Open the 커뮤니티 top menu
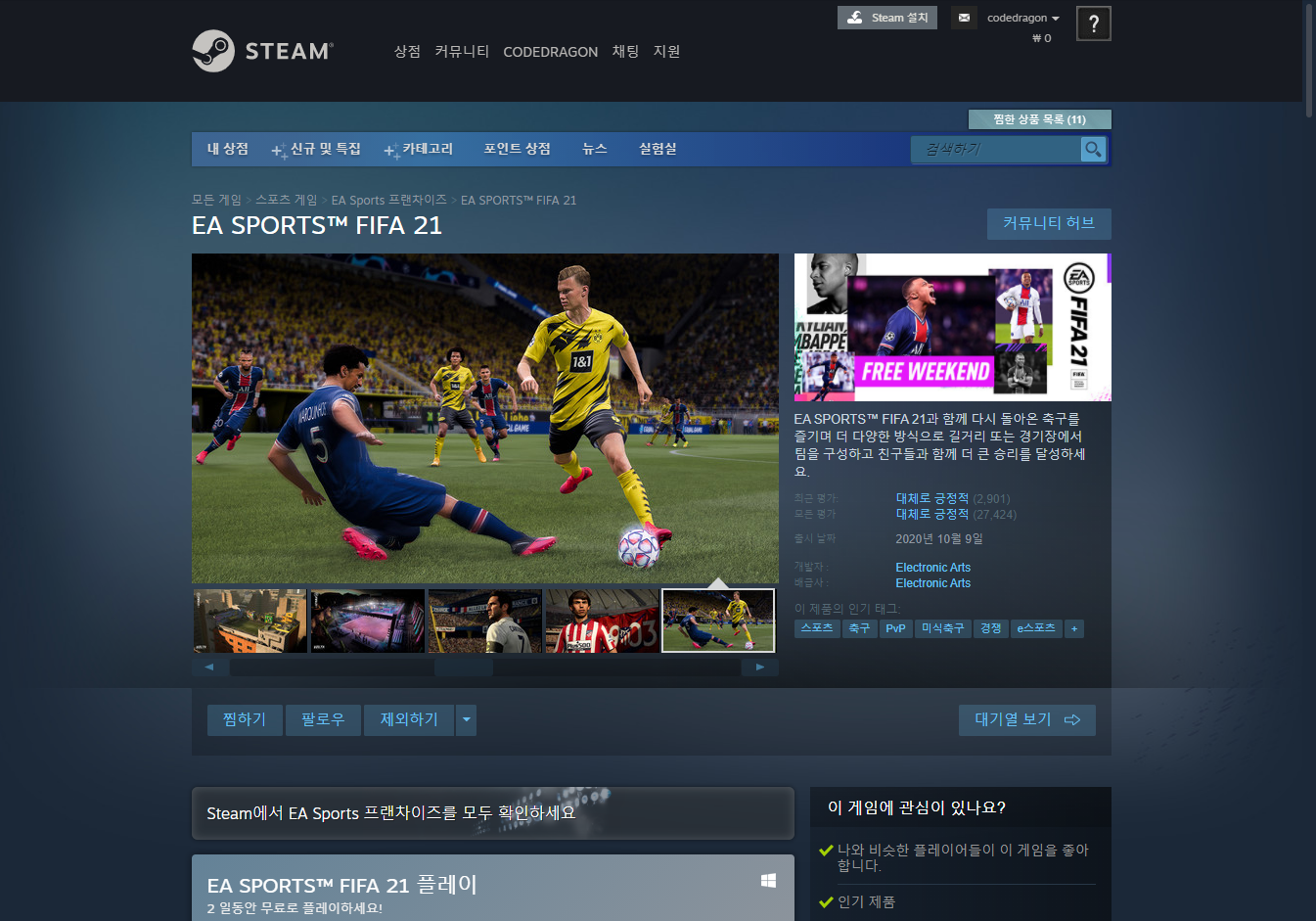 [462, 52]
